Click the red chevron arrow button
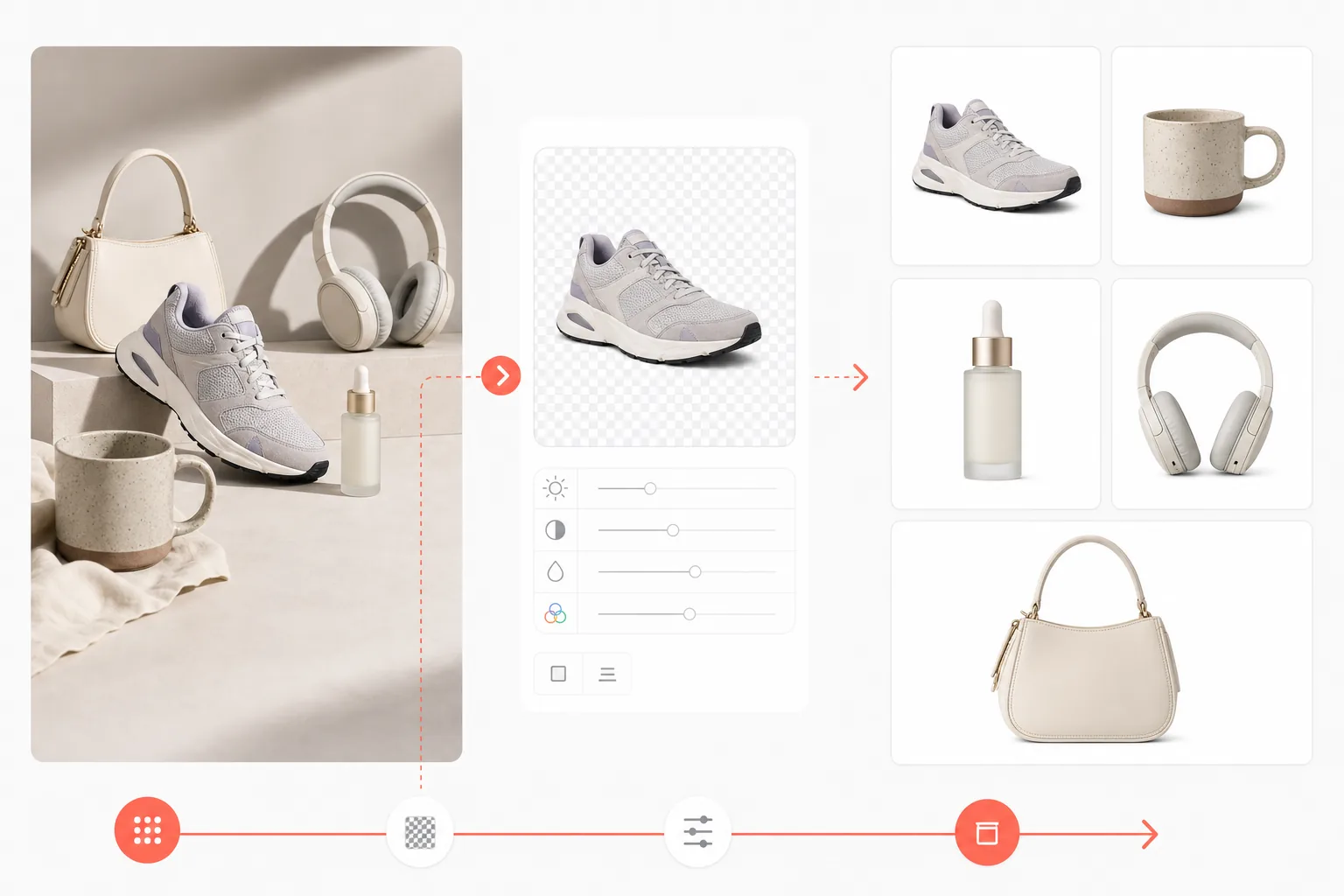 (501, 375)
